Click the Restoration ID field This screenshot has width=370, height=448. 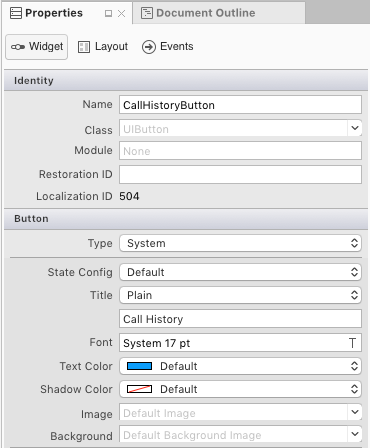240,174
